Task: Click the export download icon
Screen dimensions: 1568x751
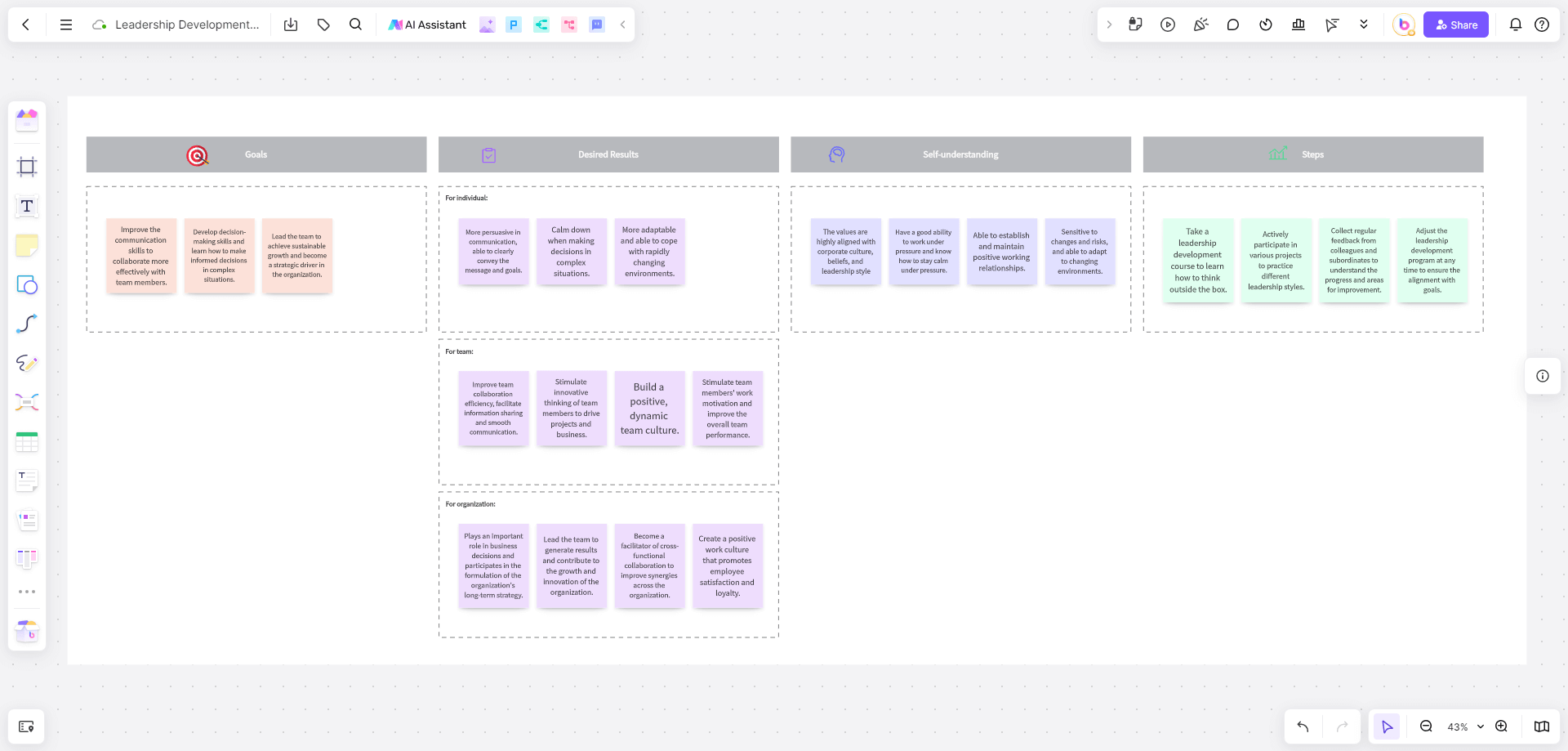Action: pos(291,25)
